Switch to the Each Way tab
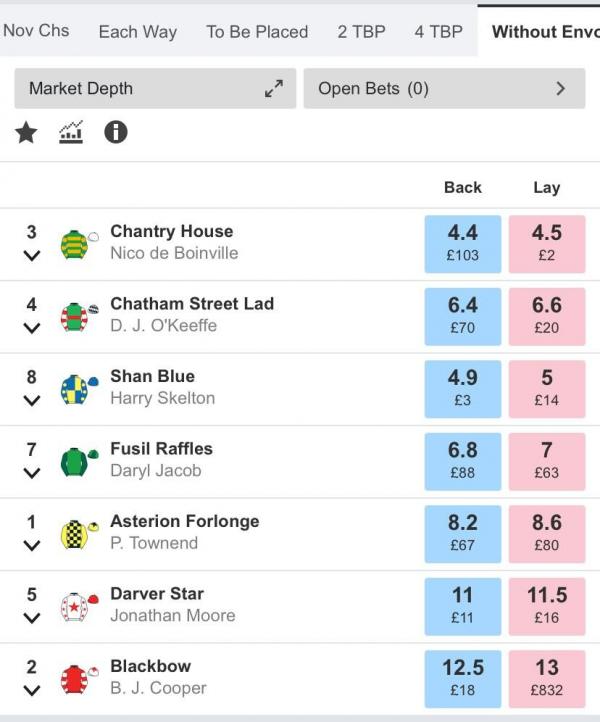This screenshot has width=600, height=722. [138, 32]
